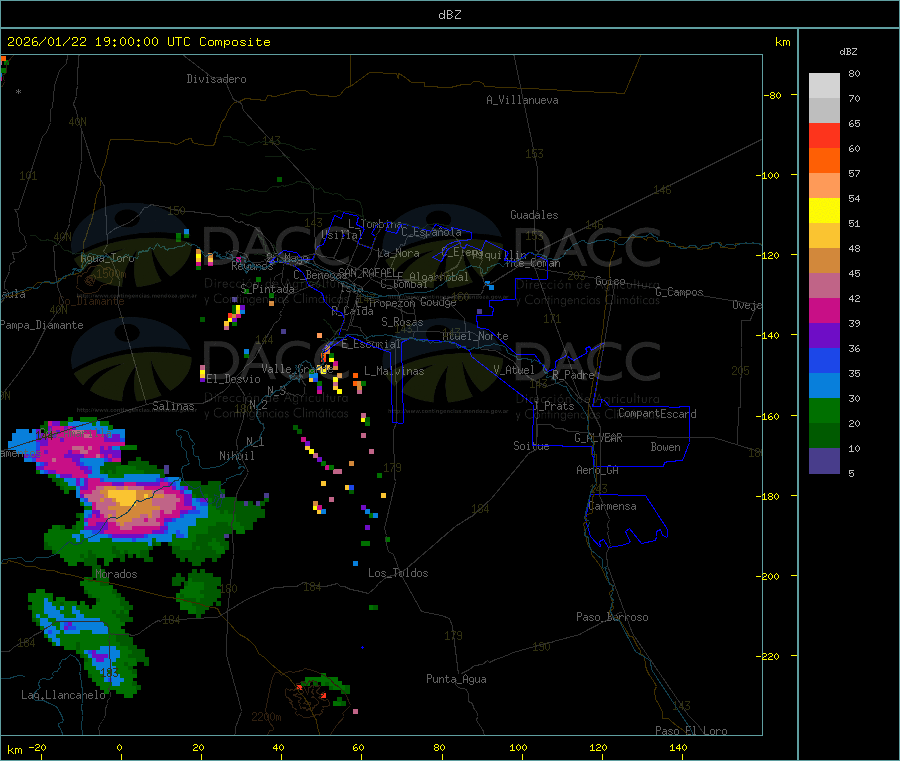Click the 100 km horizontal axis tick label
The image size is (900, 761).
pos(518,747)
